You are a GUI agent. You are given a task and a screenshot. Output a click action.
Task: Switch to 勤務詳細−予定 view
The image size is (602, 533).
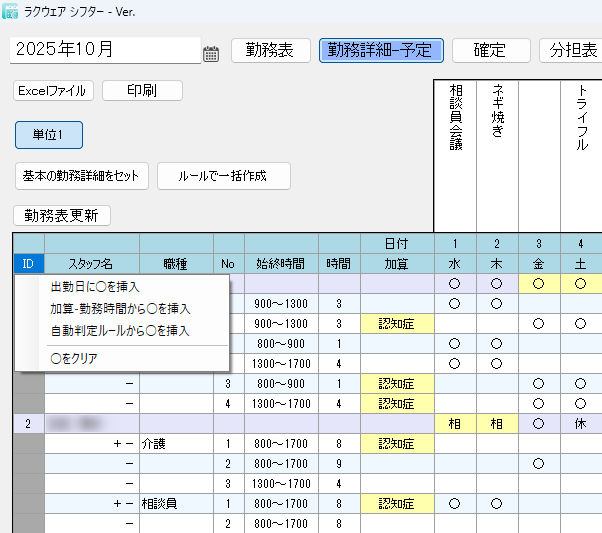(381, 50)
